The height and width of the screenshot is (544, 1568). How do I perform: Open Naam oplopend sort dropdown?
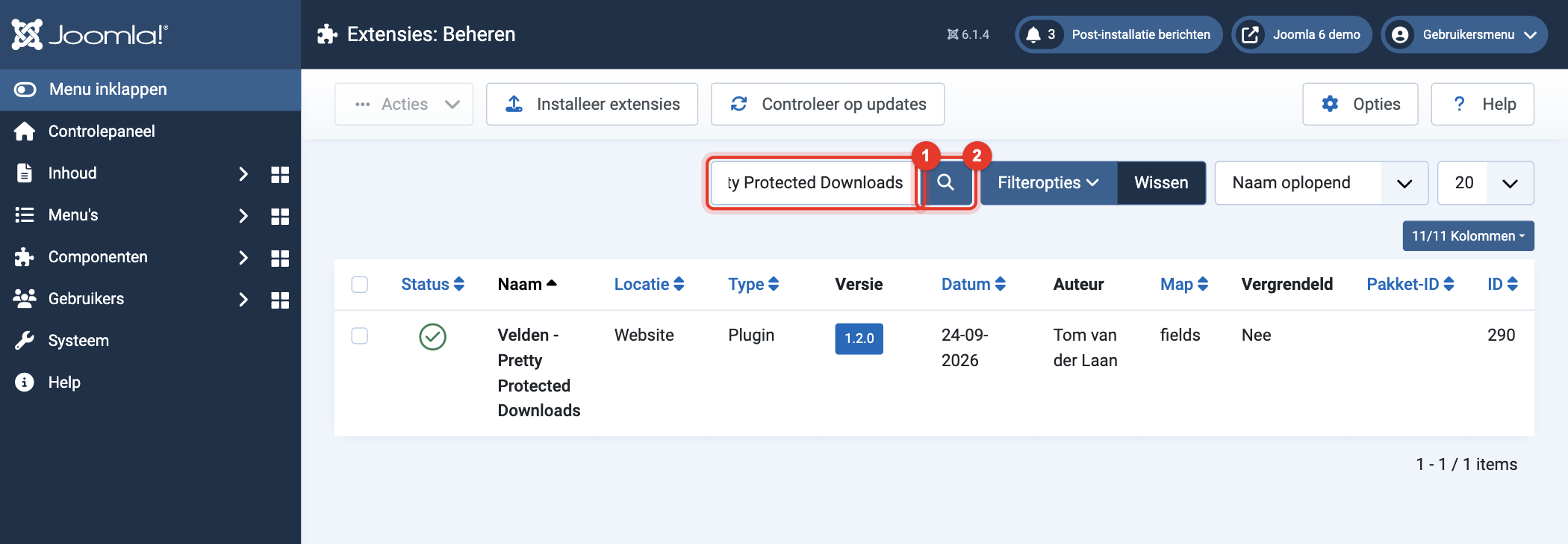(x=1321, y=183)
